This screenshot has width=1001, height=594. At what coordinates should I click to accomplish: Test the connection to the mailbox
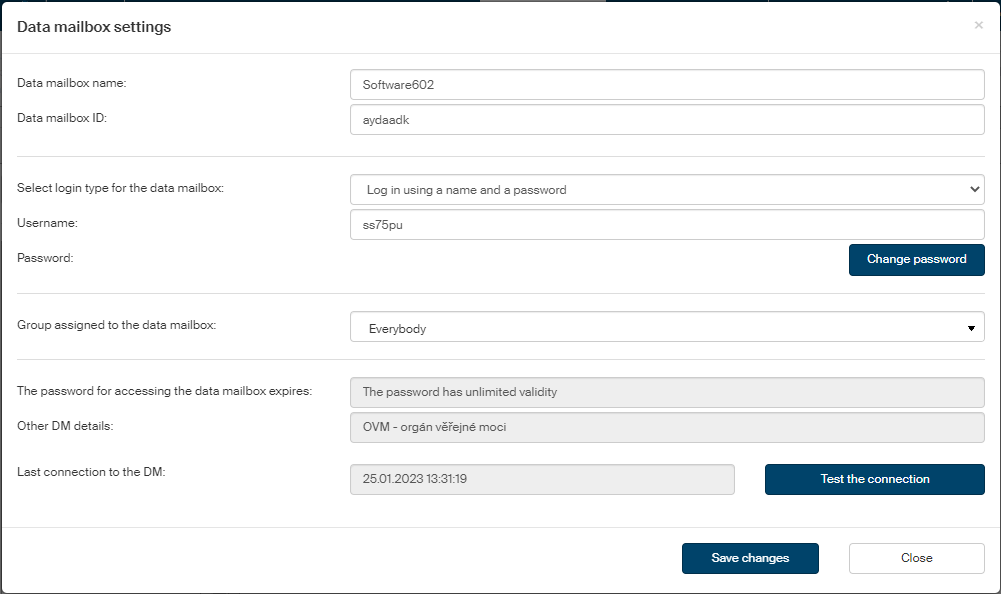coord(874,479)
